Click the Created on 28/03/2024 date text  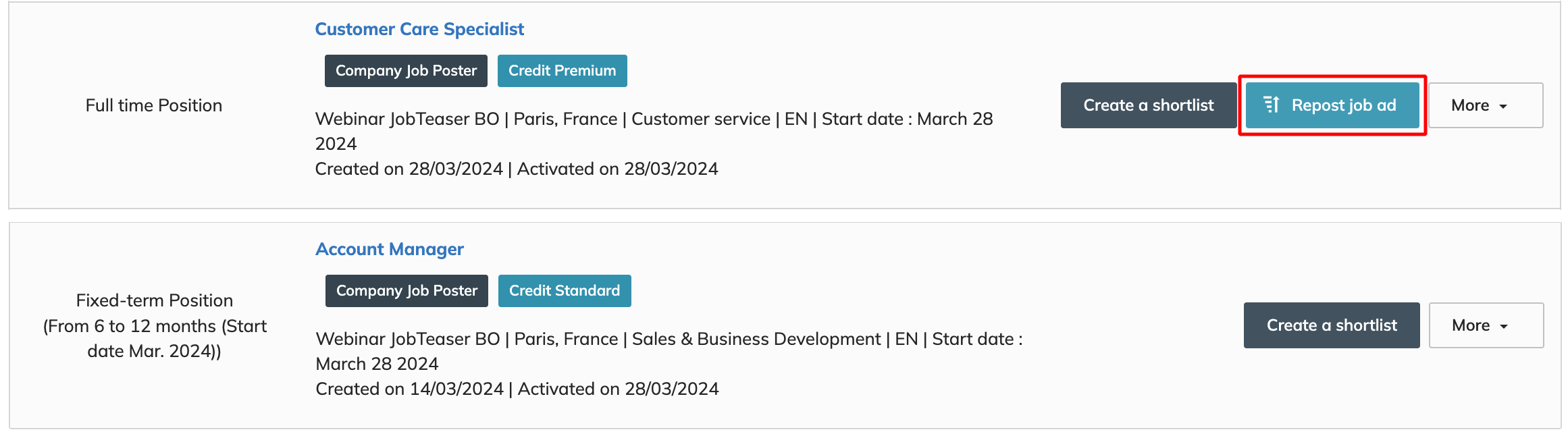point(409,169)
